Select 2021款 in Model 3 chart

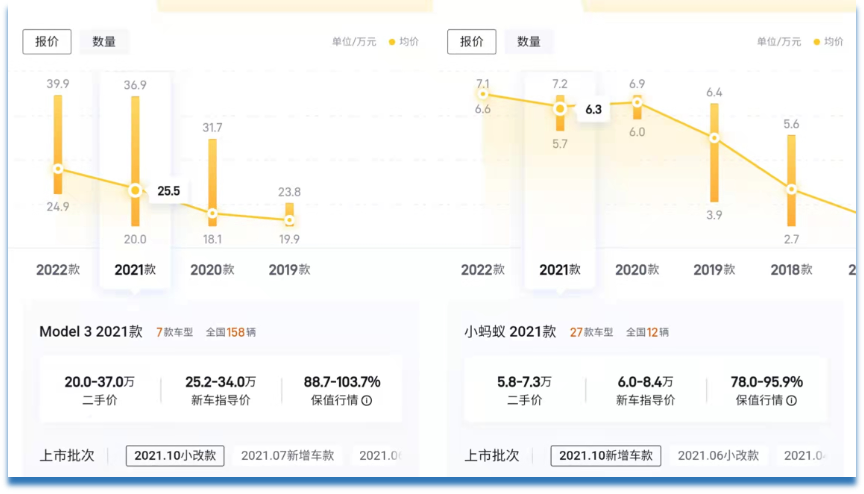[135, 270]
